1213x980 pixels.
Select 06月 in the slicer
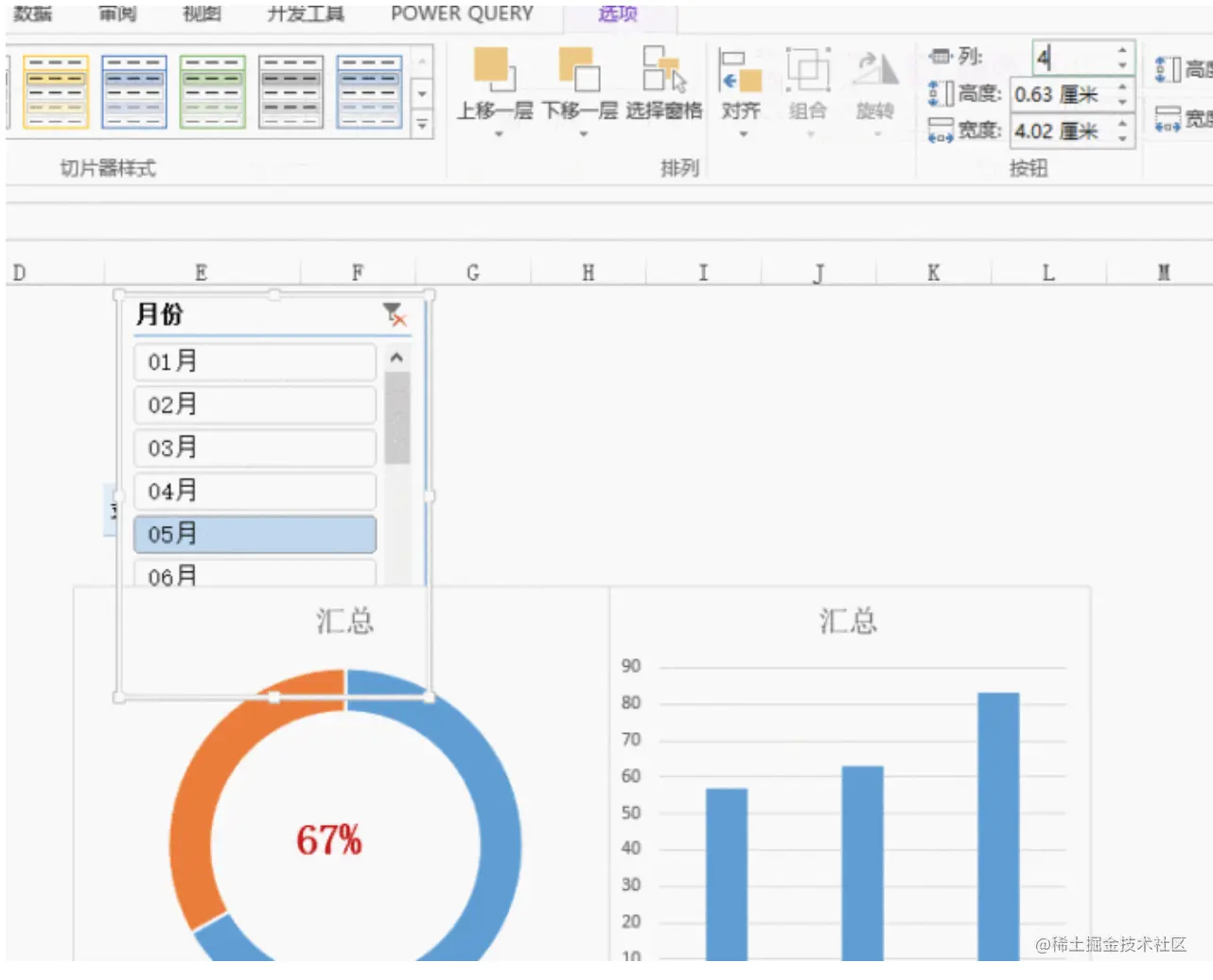[255, 573]
